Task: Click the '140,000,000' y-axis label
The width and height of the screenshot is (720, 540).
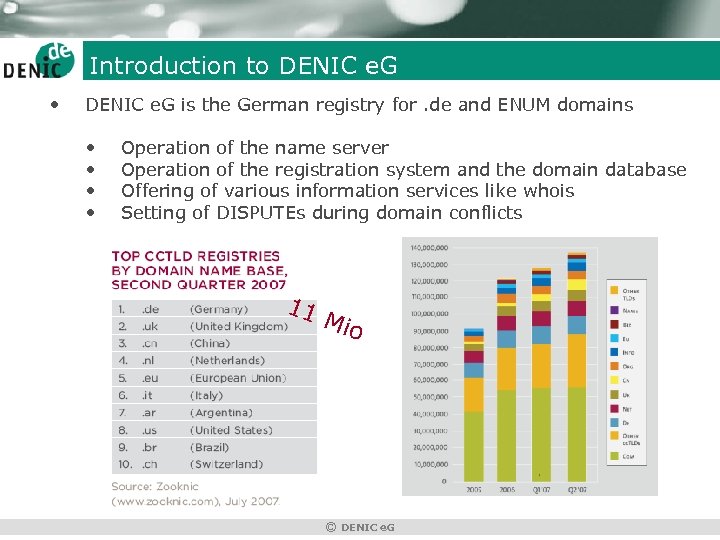Action: click(429, 248)
